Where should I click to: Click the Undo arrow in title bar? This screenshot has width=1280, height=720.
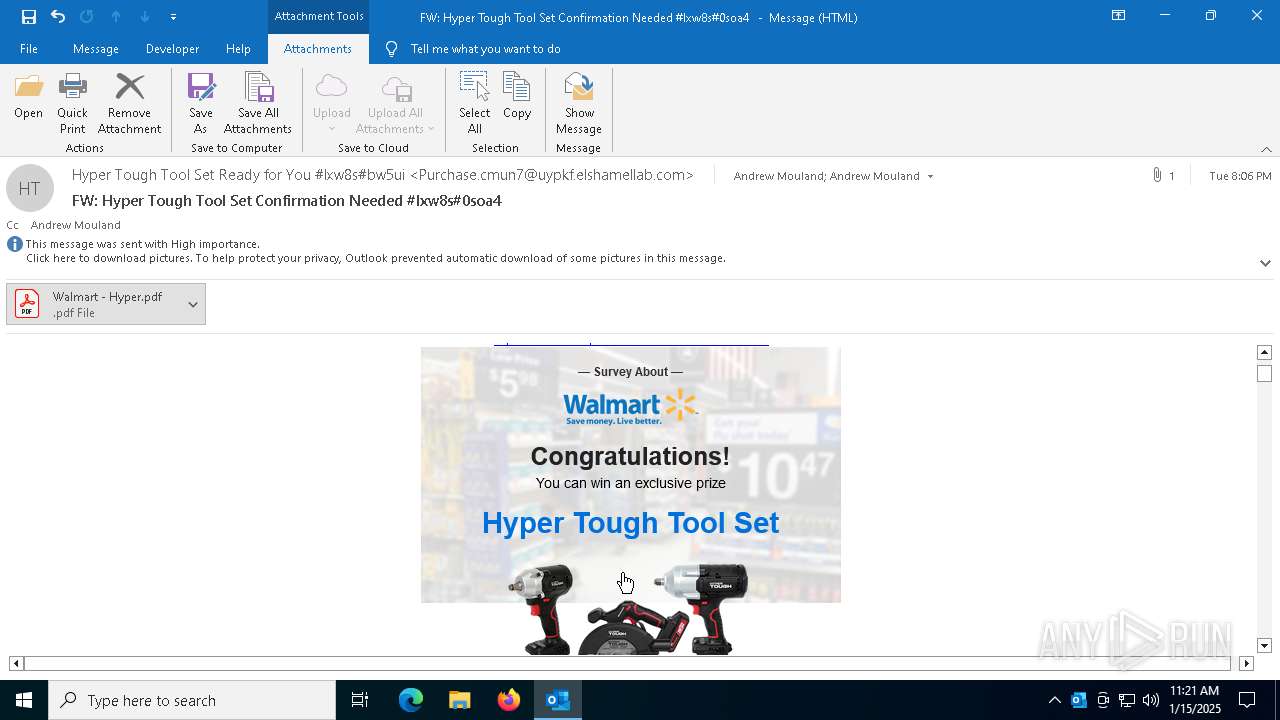58,17
